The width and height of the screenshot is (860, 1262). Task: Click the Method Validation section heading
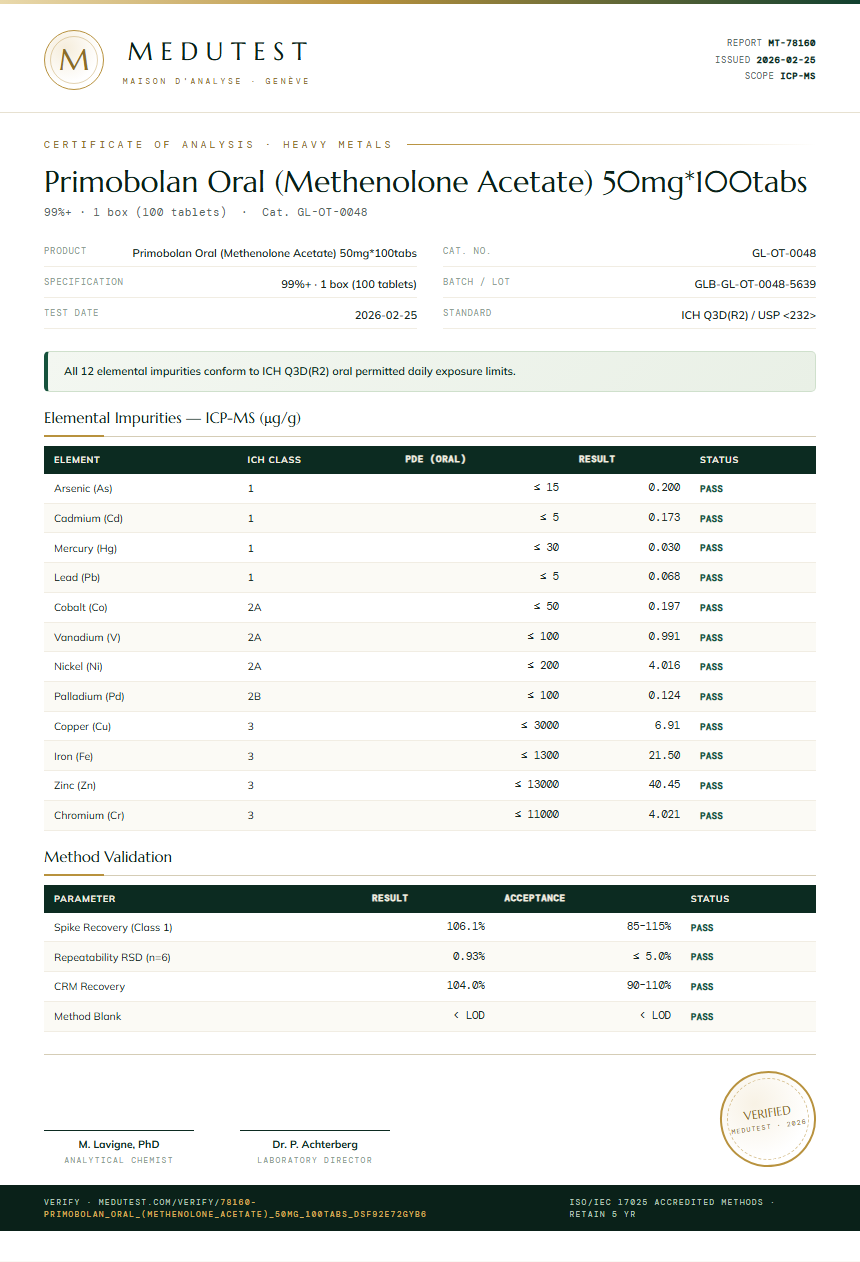coord(108,857)
